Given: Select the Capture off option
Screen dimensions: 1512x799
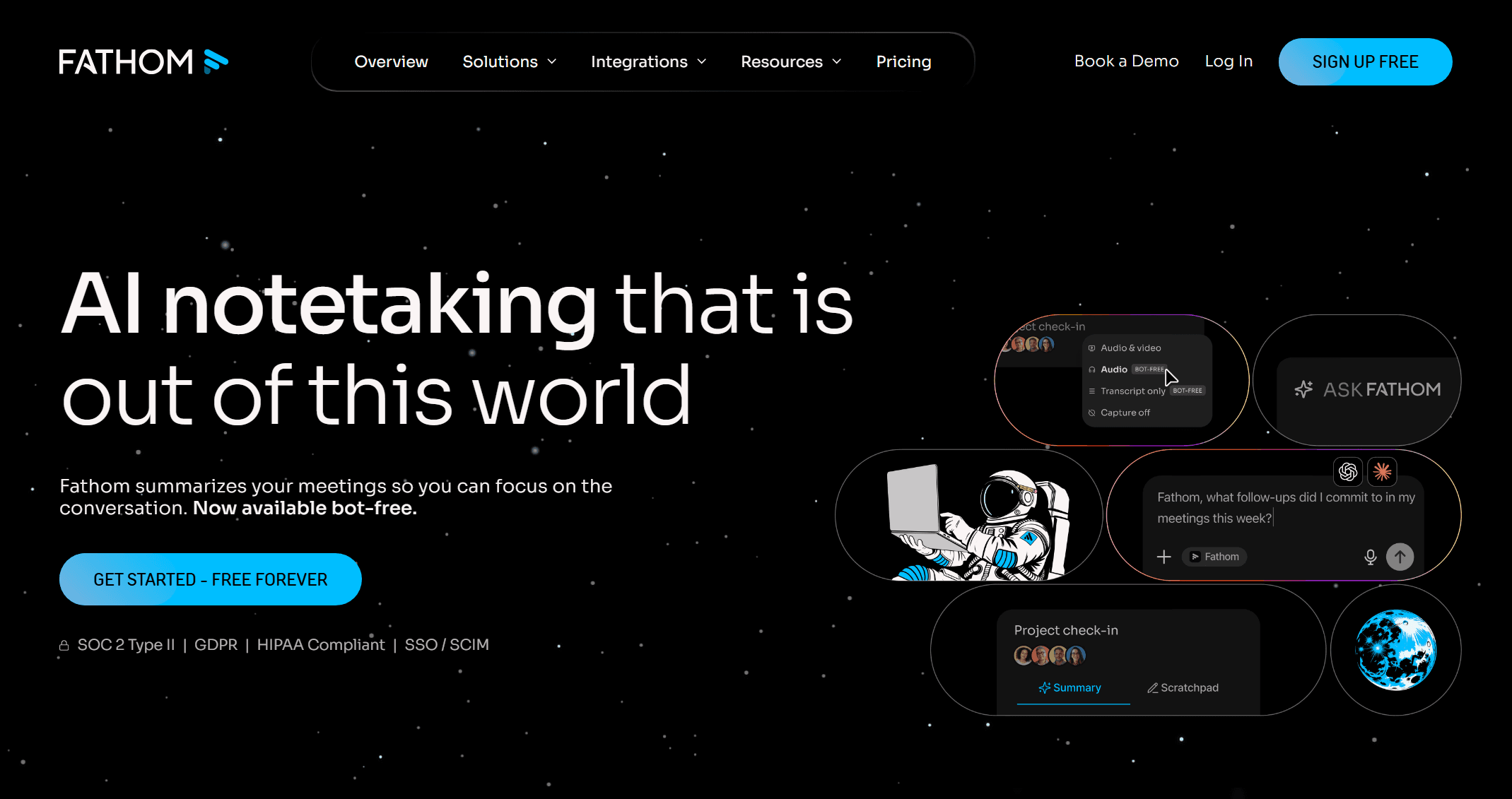Looking at the screenshot, I should tap(1125, 413).
